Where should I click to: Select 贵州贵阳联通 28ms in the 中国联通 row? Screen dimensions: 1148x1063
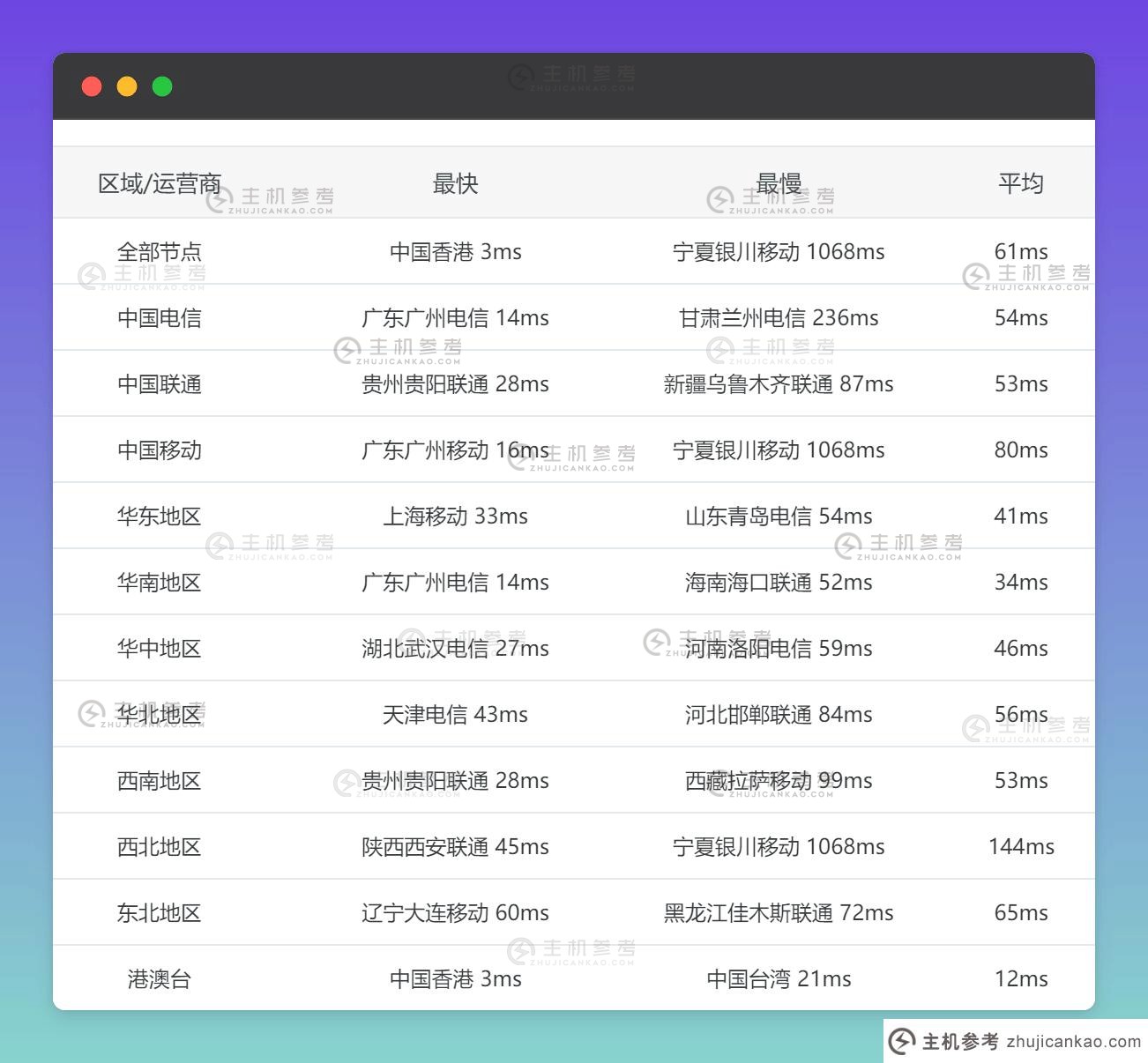click(455, 384)
